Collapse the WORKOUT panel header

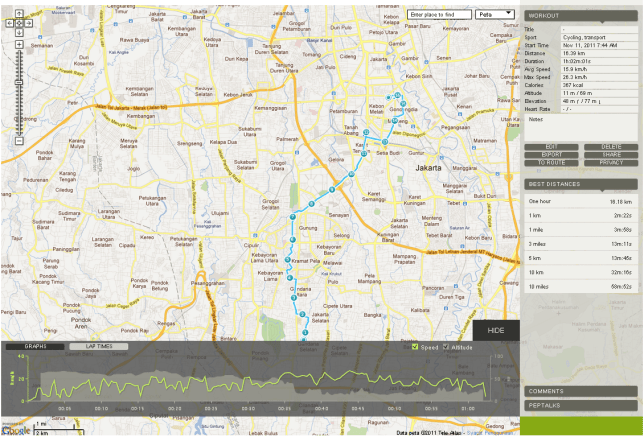tap(581, 16)
